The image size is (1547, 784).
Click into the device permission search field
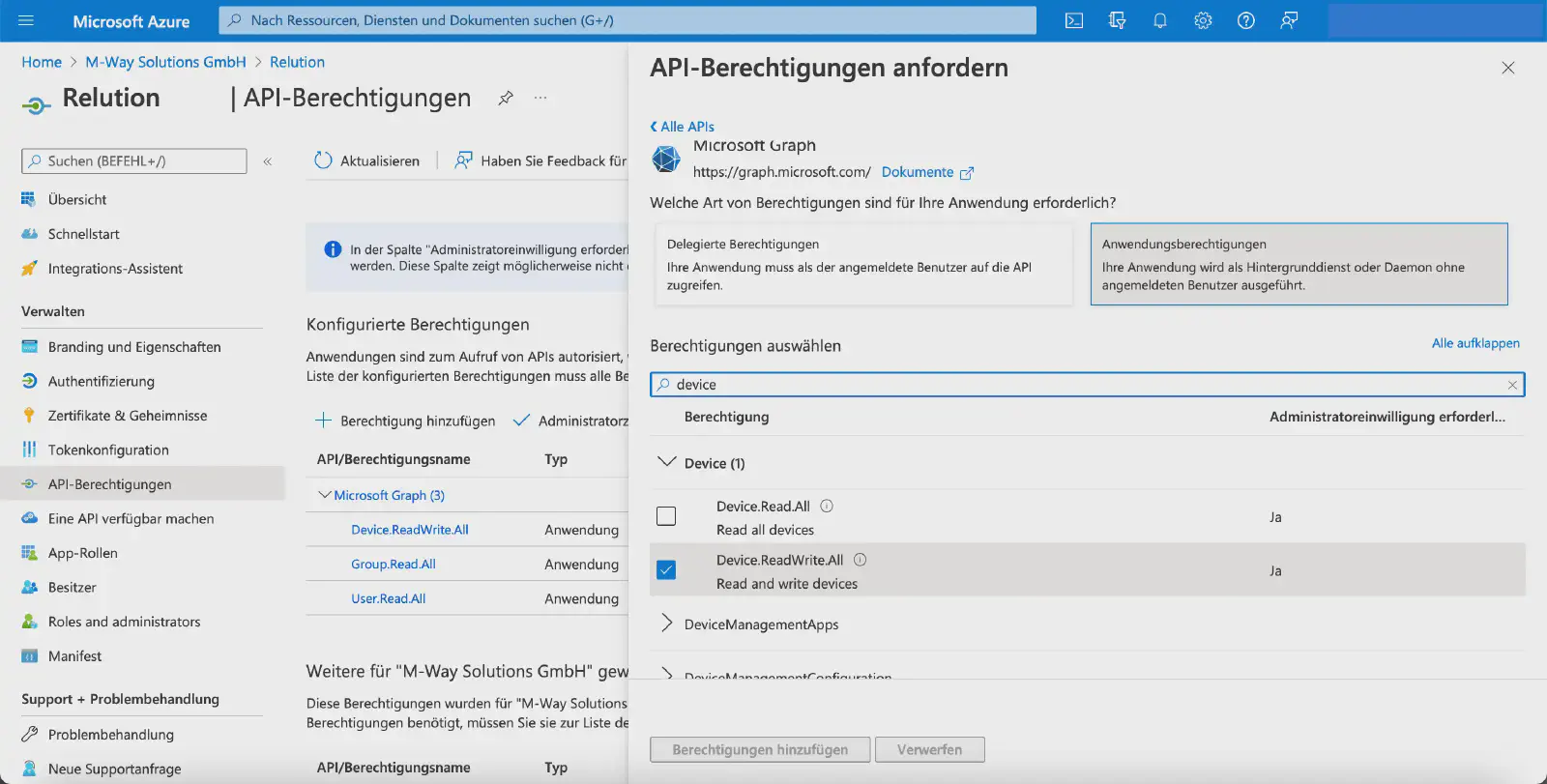(1087, 385)
